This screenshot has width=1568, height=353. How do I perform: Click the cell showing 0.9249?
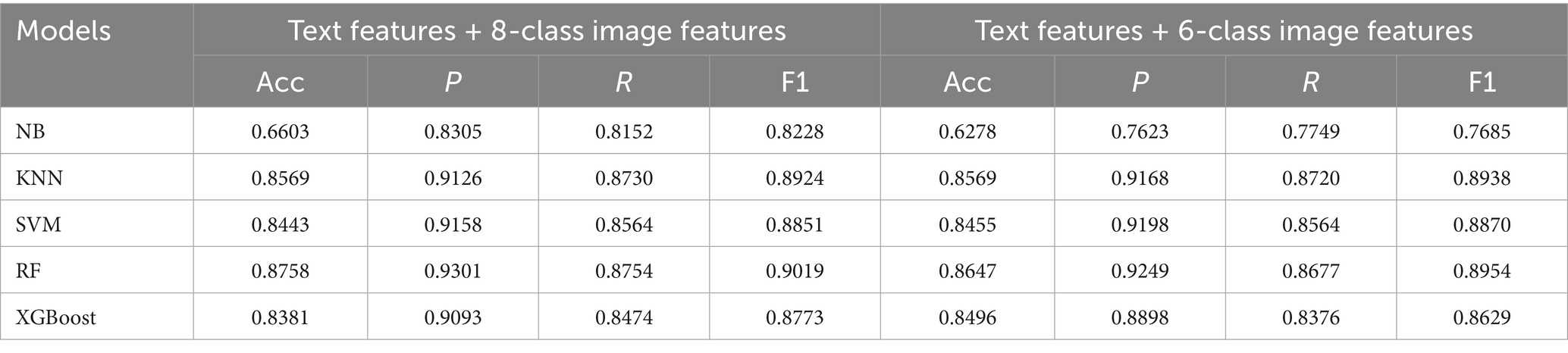(1140, 270)
